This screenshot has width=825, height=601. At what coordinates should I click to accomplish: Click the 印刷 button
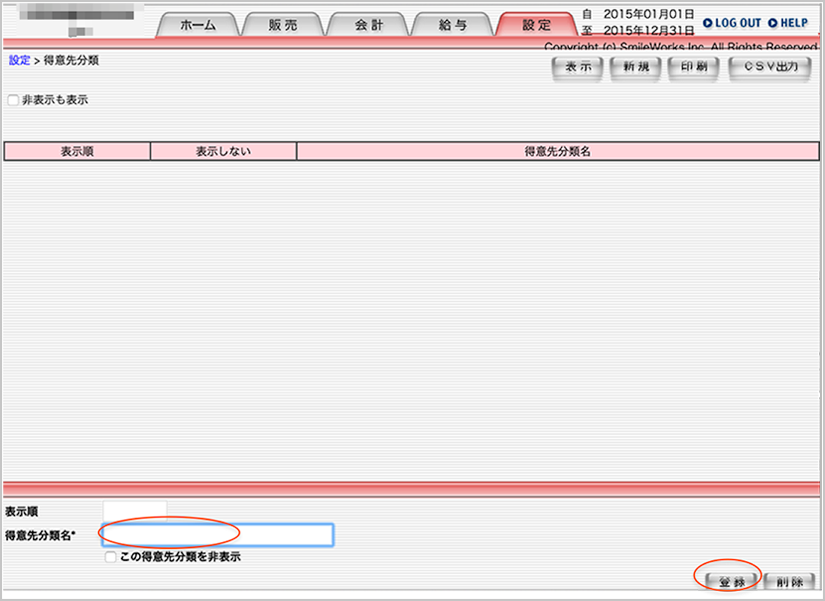point(693,67)
